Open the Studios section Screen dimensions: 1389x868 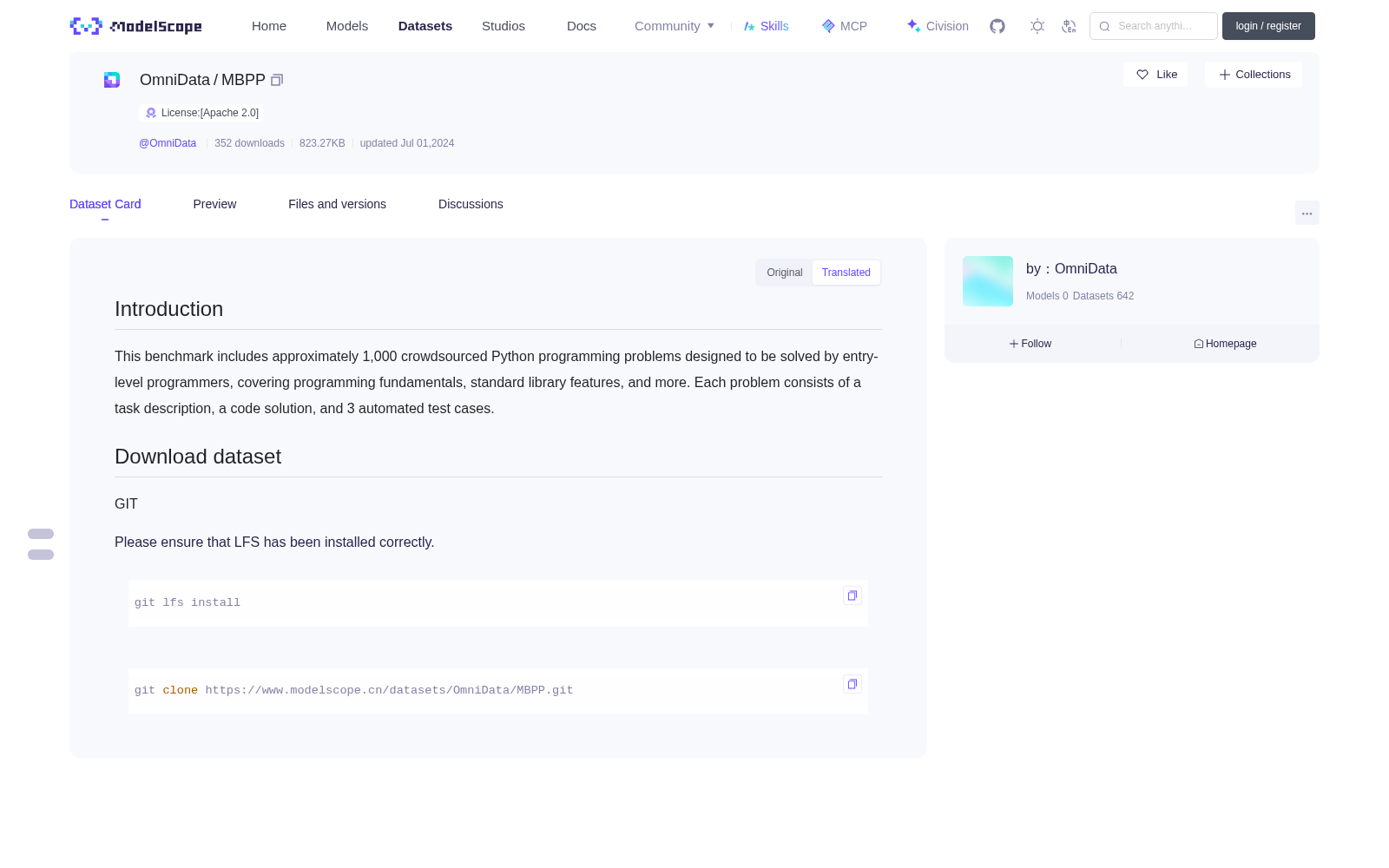tap(504, 26)
